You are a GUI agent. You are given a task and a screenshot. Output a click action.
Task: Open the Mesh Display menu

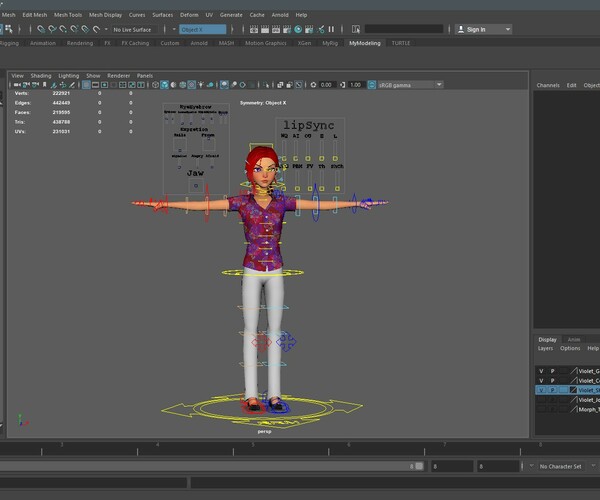pyautogui.click(x=102, y=15)
